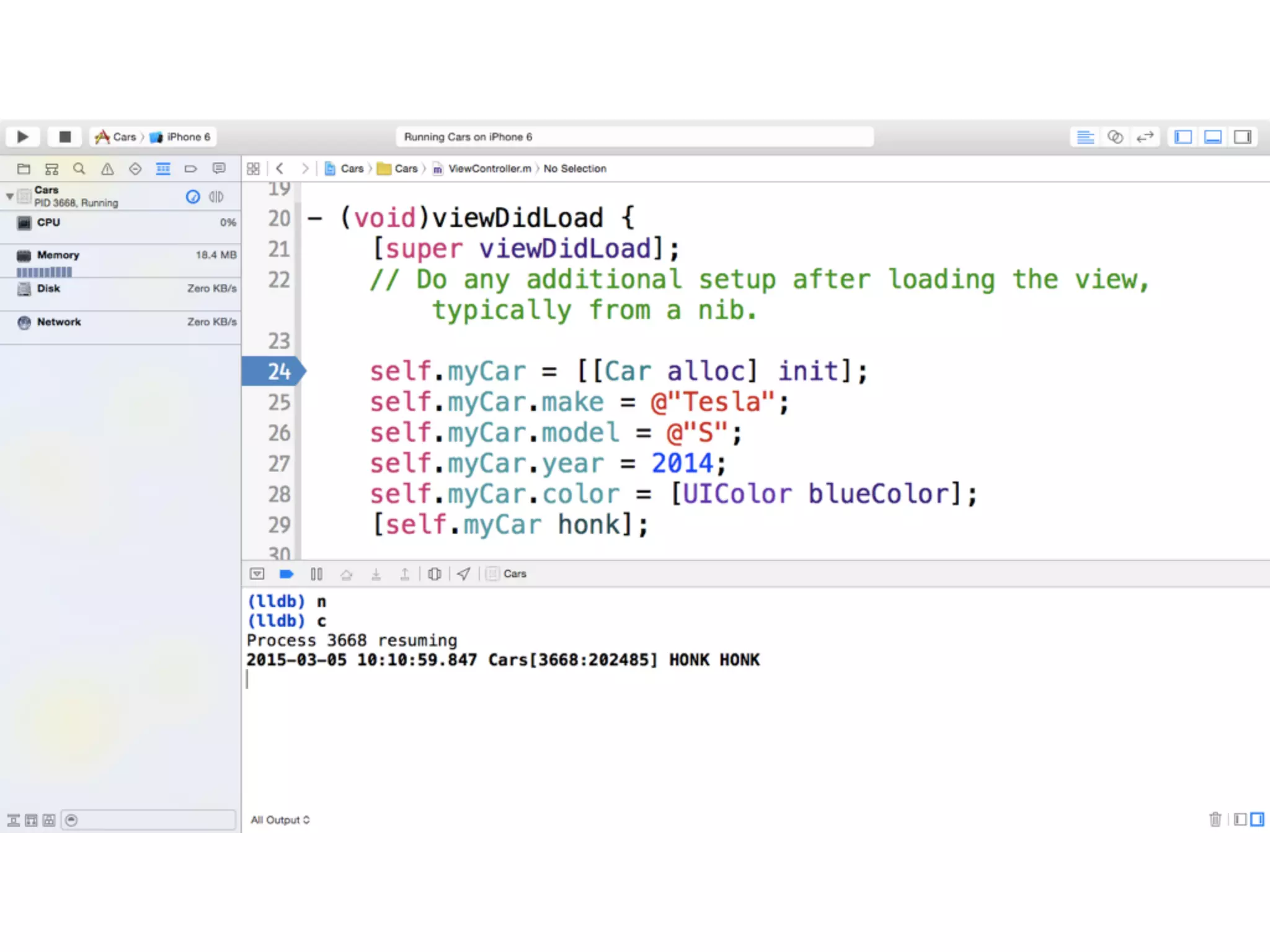Click the Run play button

click(23, 137)
